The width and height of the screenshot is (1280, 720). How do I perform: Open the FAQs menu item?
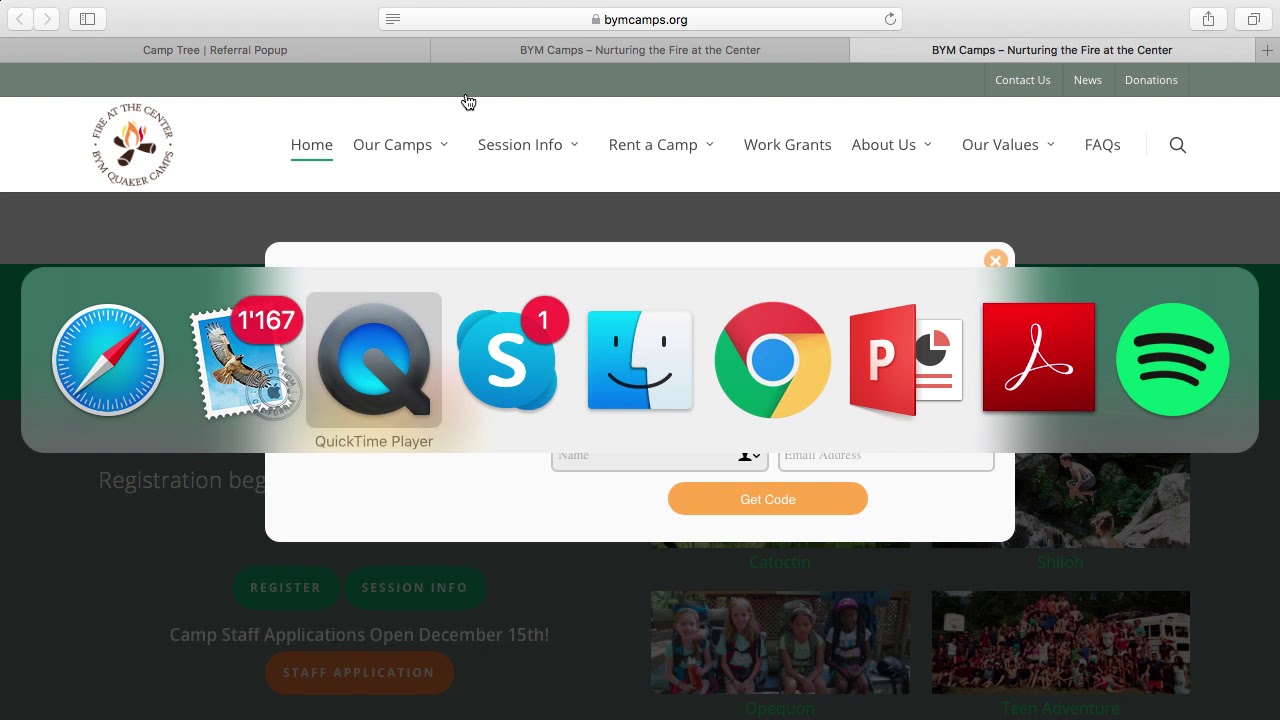[x=1102, y=145]
